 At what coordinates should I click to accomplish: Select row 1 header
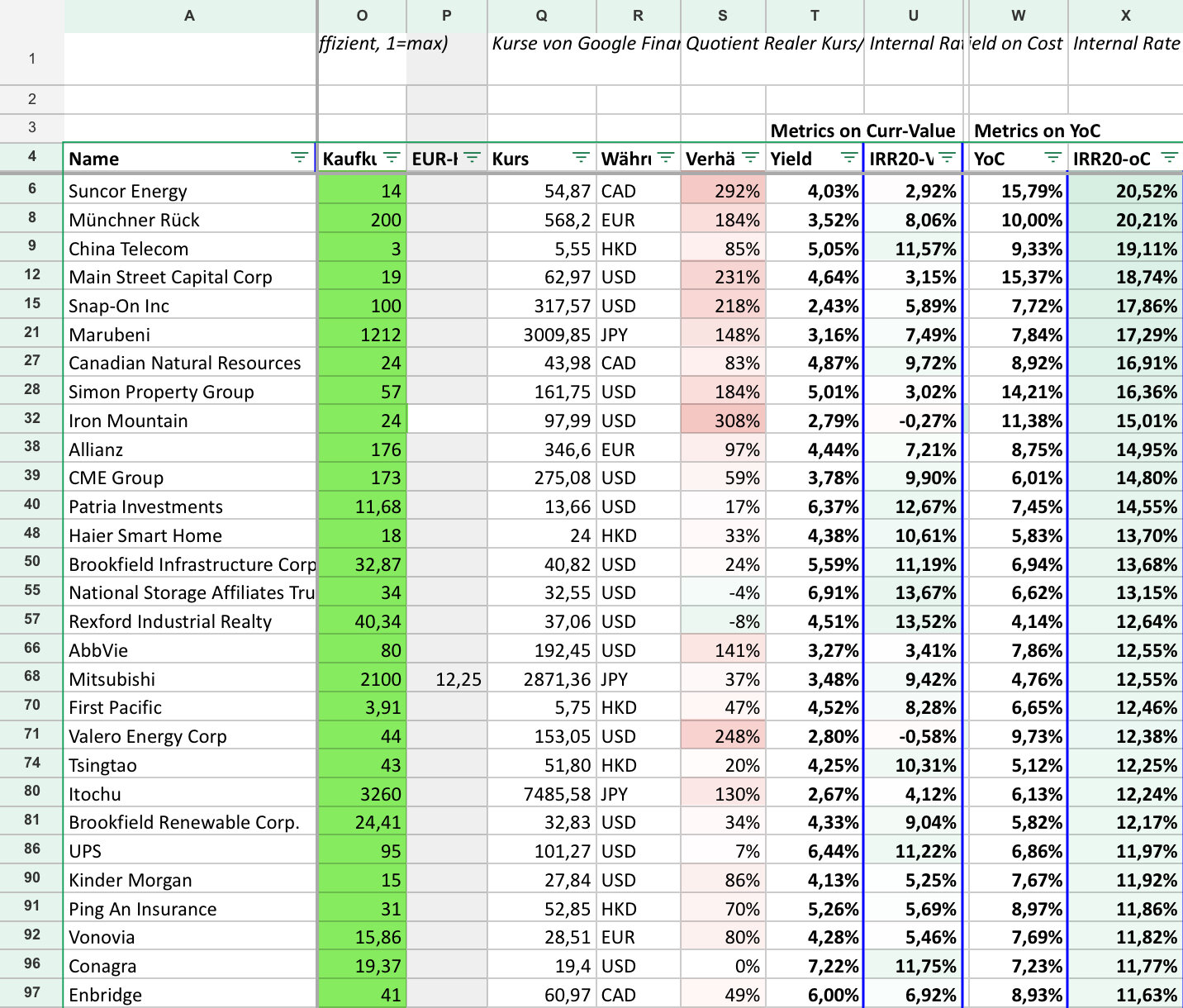pyautogui.click(x=31, y=59)
